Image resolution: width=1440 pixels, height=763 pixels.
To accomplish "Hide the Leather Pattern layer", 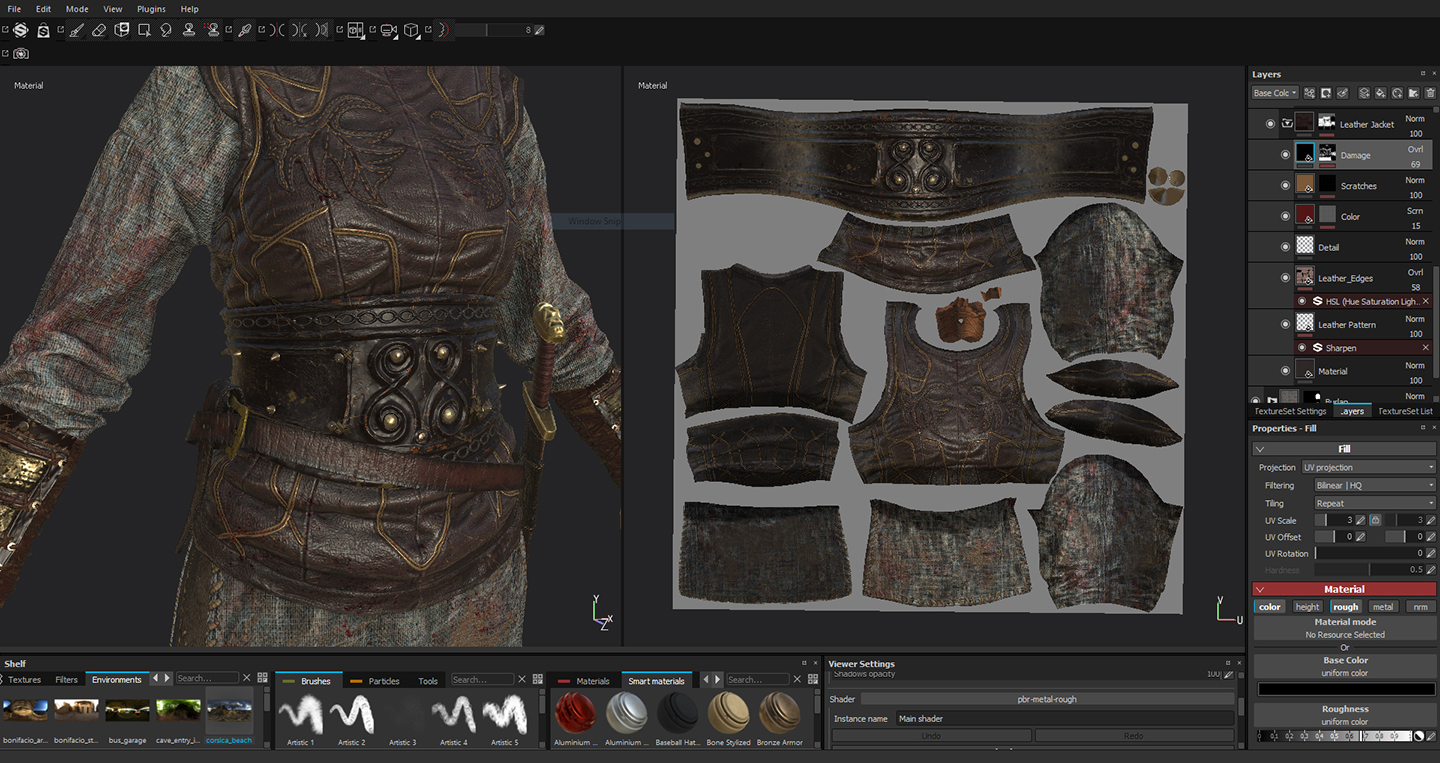I will (x=1286, y=324).
